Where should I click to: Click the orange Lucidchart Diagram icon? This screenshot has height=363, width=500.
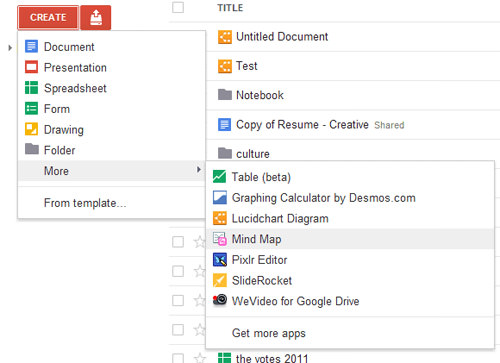click(220, 218)
